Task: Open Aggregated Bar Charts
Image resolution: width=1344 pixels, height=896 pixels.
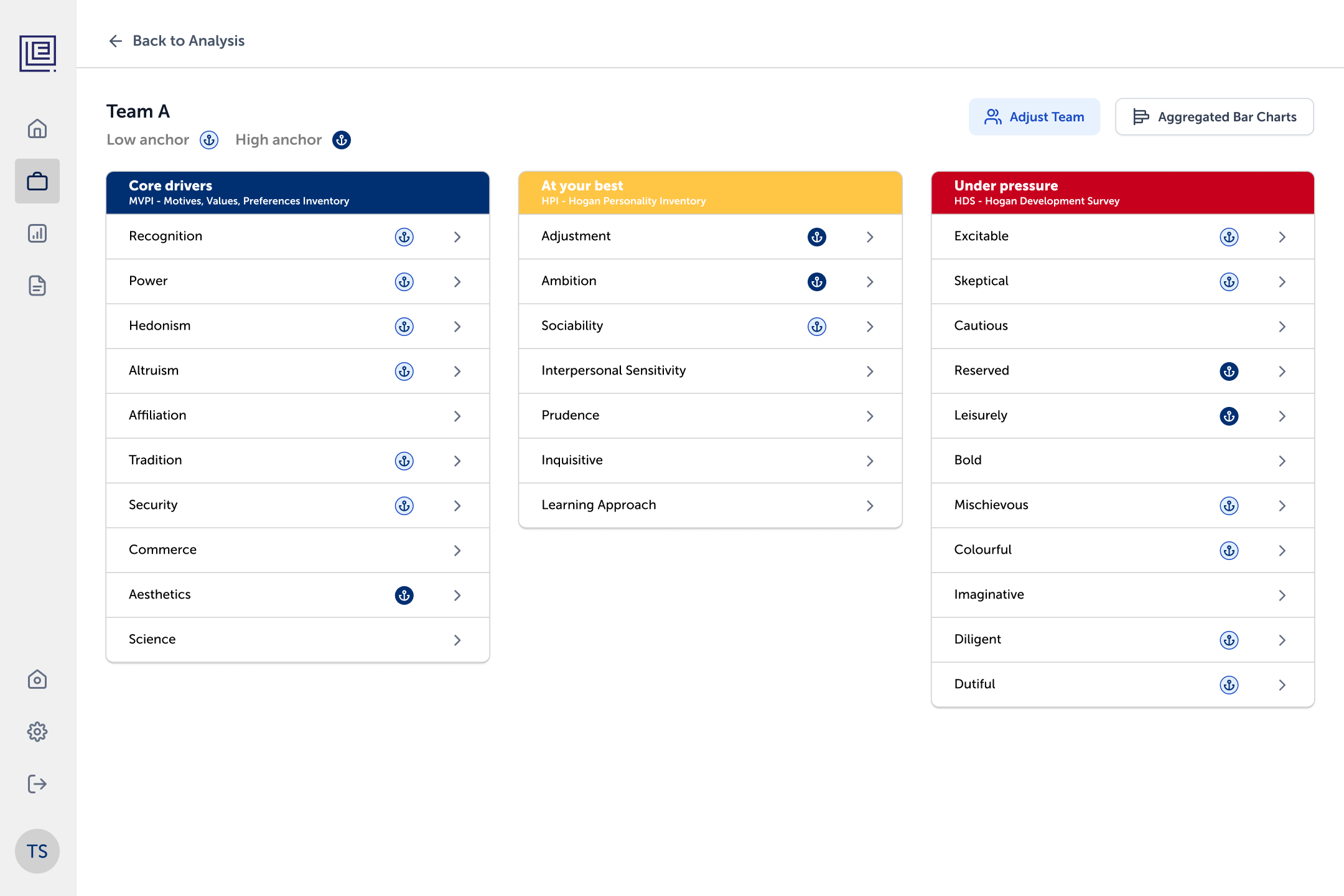Action: tap(1215, 116)
